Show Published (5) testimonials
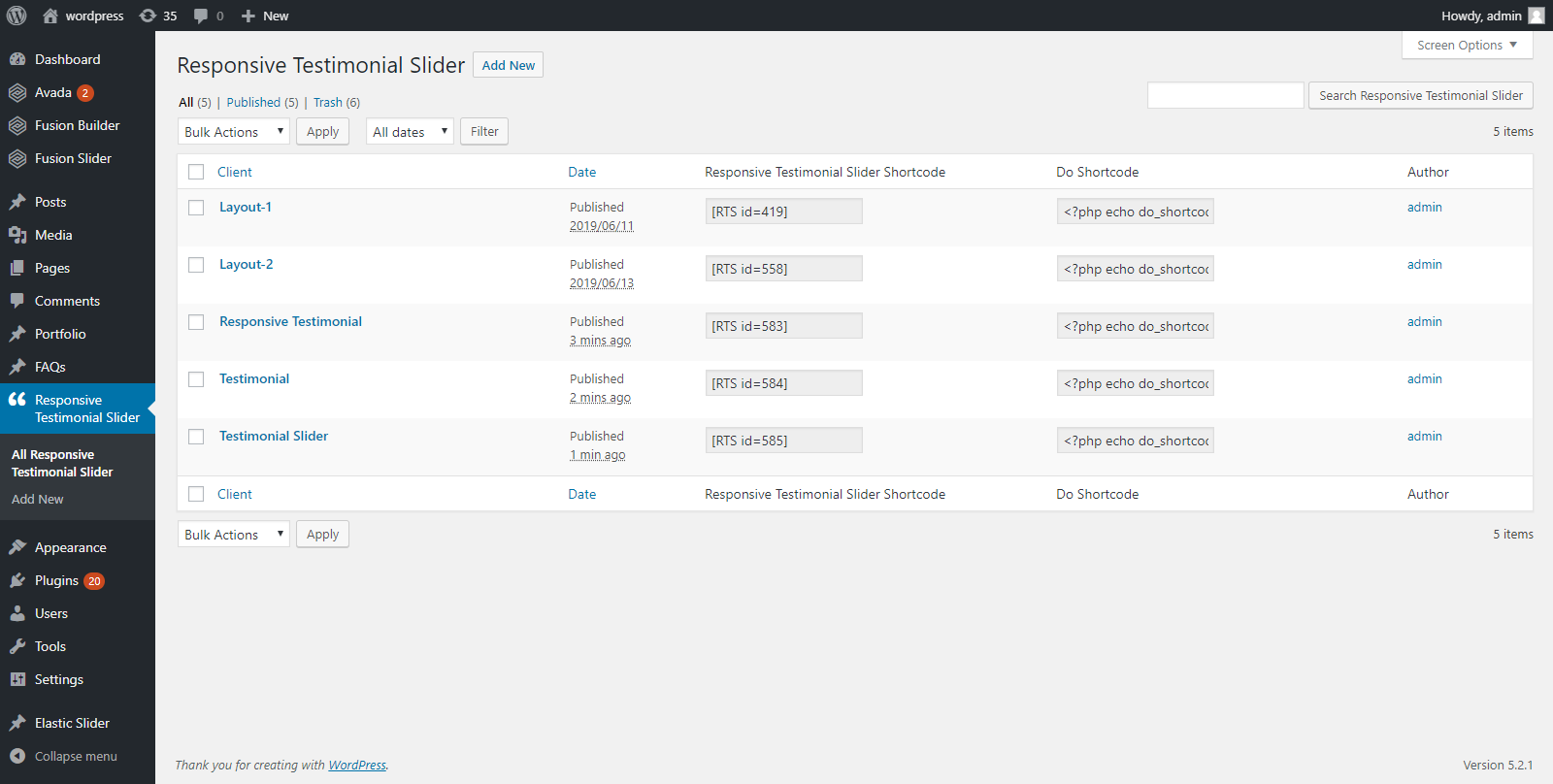The width and height of the screenshot is (1553, 784). (262, 102)
